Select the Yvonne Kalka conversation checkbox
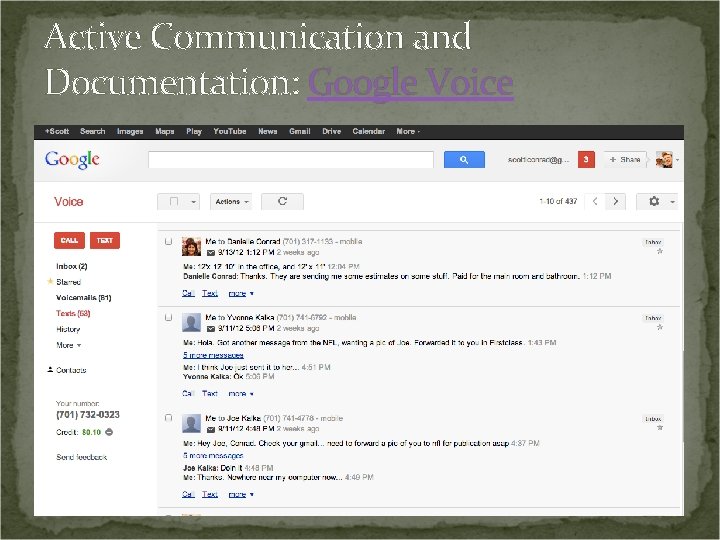This screenshot has width=720, height=540. point(169,317)
